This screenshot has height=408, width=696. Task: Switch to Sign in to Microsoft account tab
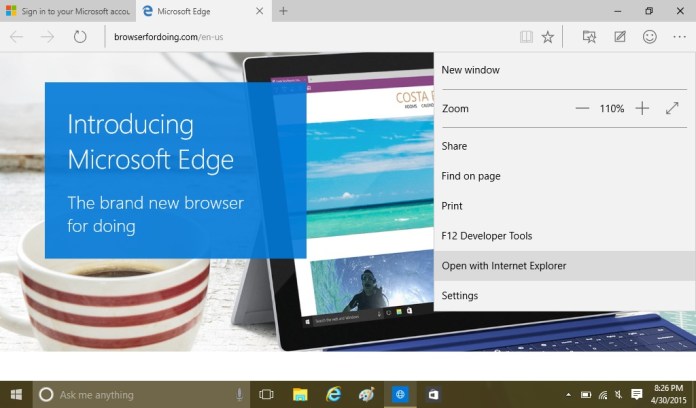click(x=68, y=11)
